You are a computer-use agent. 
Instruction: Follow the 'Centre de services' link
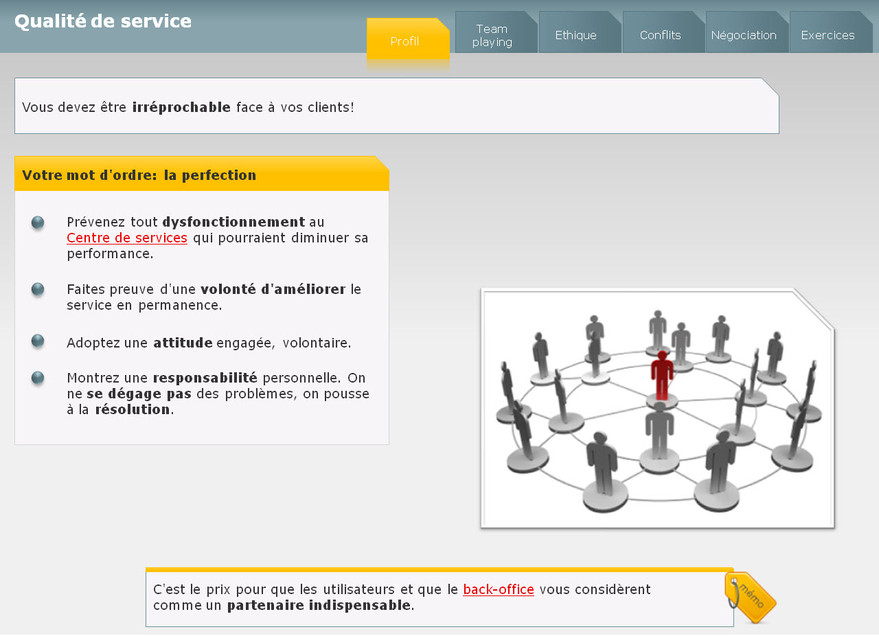[127, 238]
